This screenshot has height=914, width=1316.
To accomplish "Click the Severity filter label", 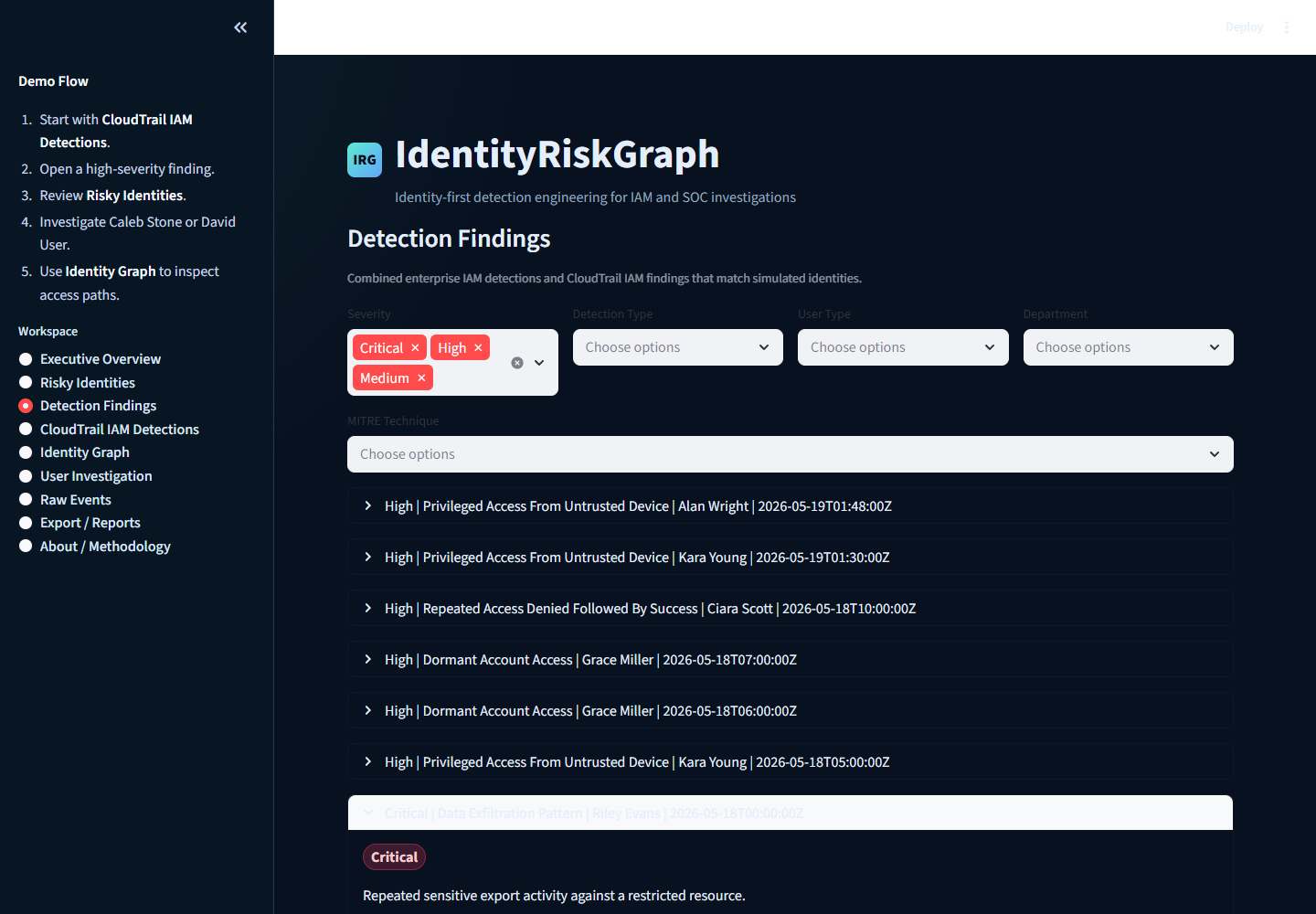I will click(x=369, y=314).
